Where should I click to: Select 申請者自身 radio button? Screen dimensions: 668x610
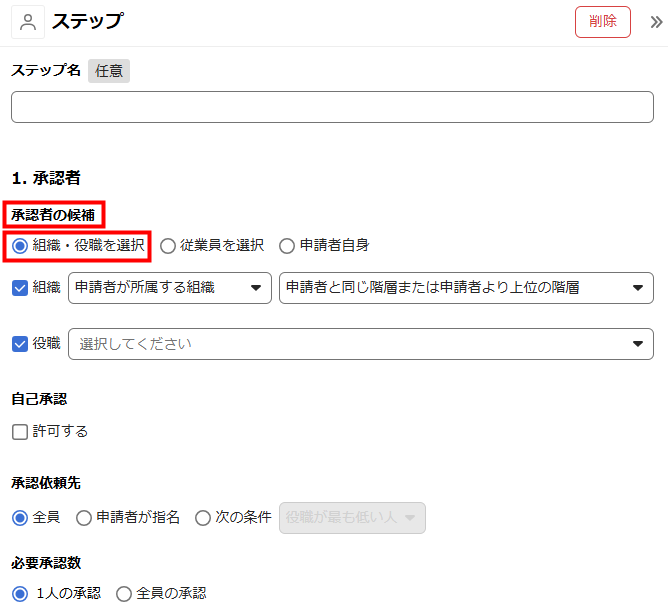click(x=287, y=245)
